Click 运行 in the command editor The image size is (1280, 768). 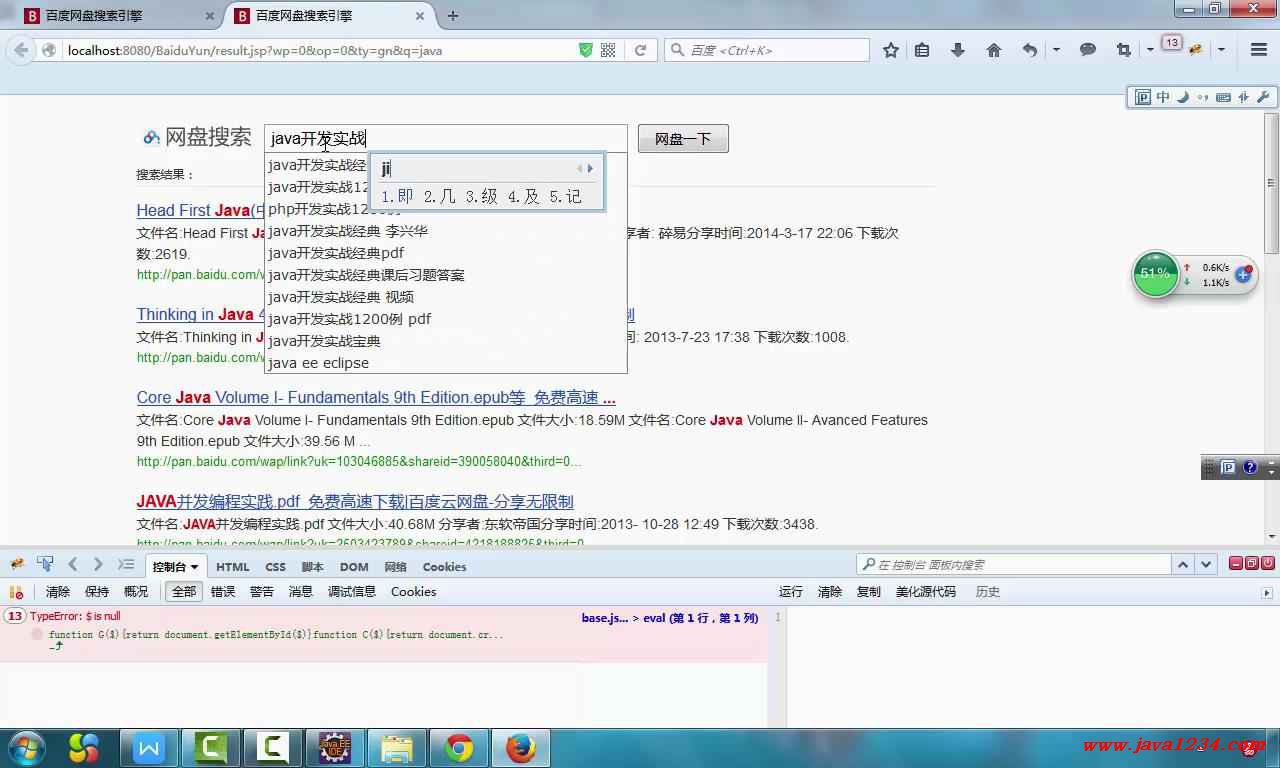791,592
